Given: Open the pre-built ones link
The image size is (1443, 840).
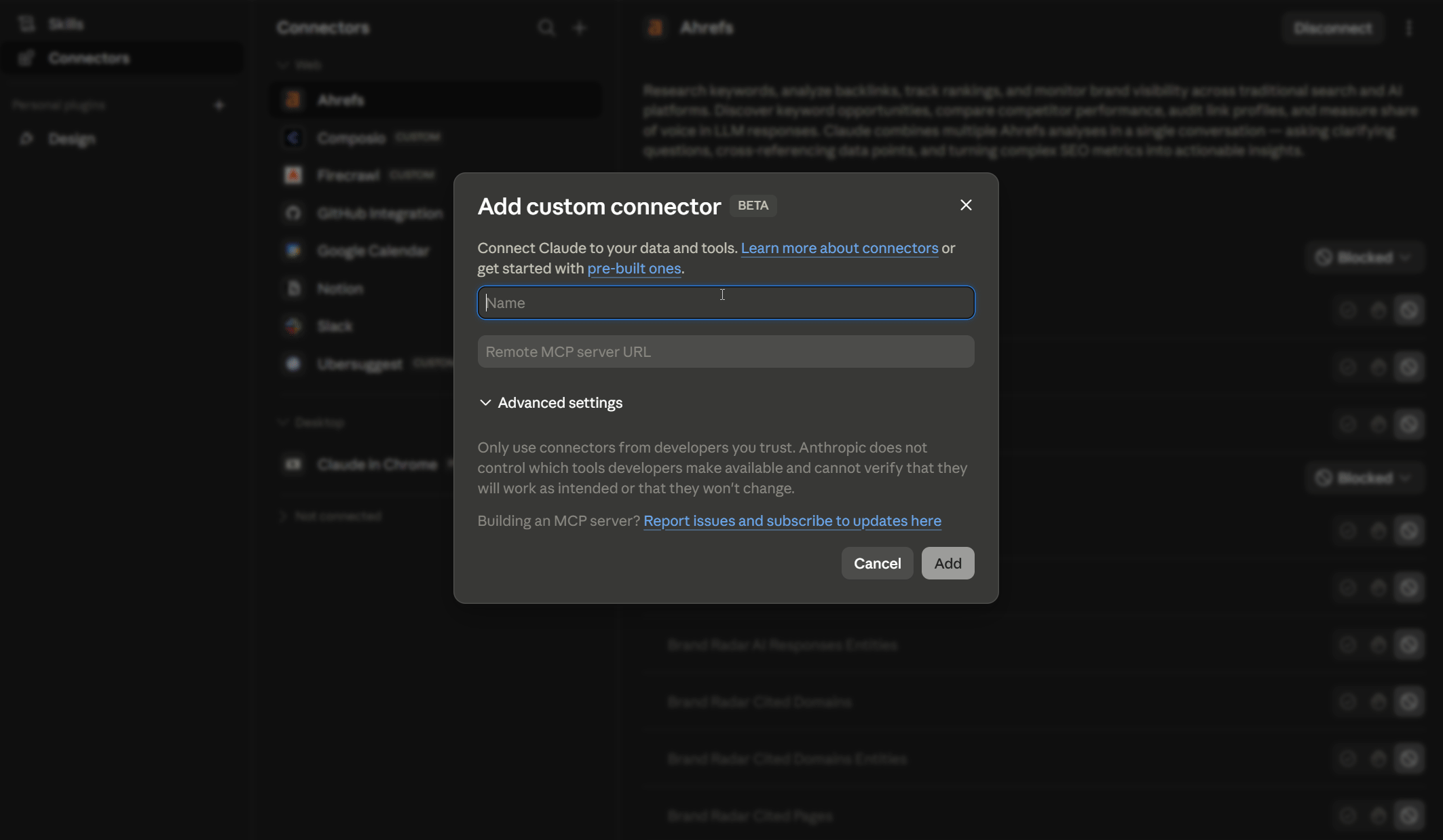Looking at the screenshot, I should click(634, 269).
